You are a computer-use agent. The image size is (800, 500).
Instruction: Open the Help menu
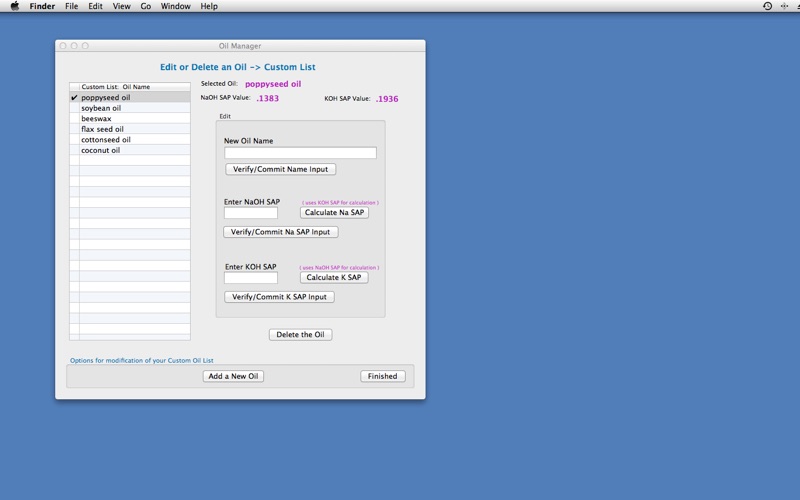click(x=209, y=6)
